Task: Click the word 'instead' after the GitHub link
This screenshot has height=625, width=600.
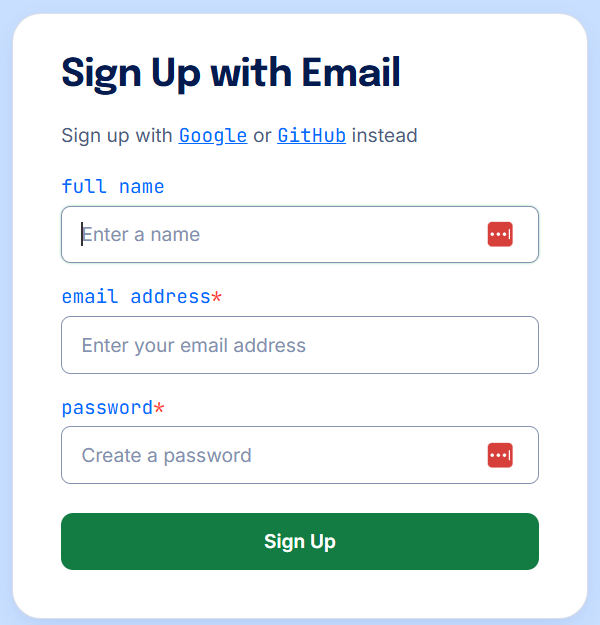Action: click(384, 136)
